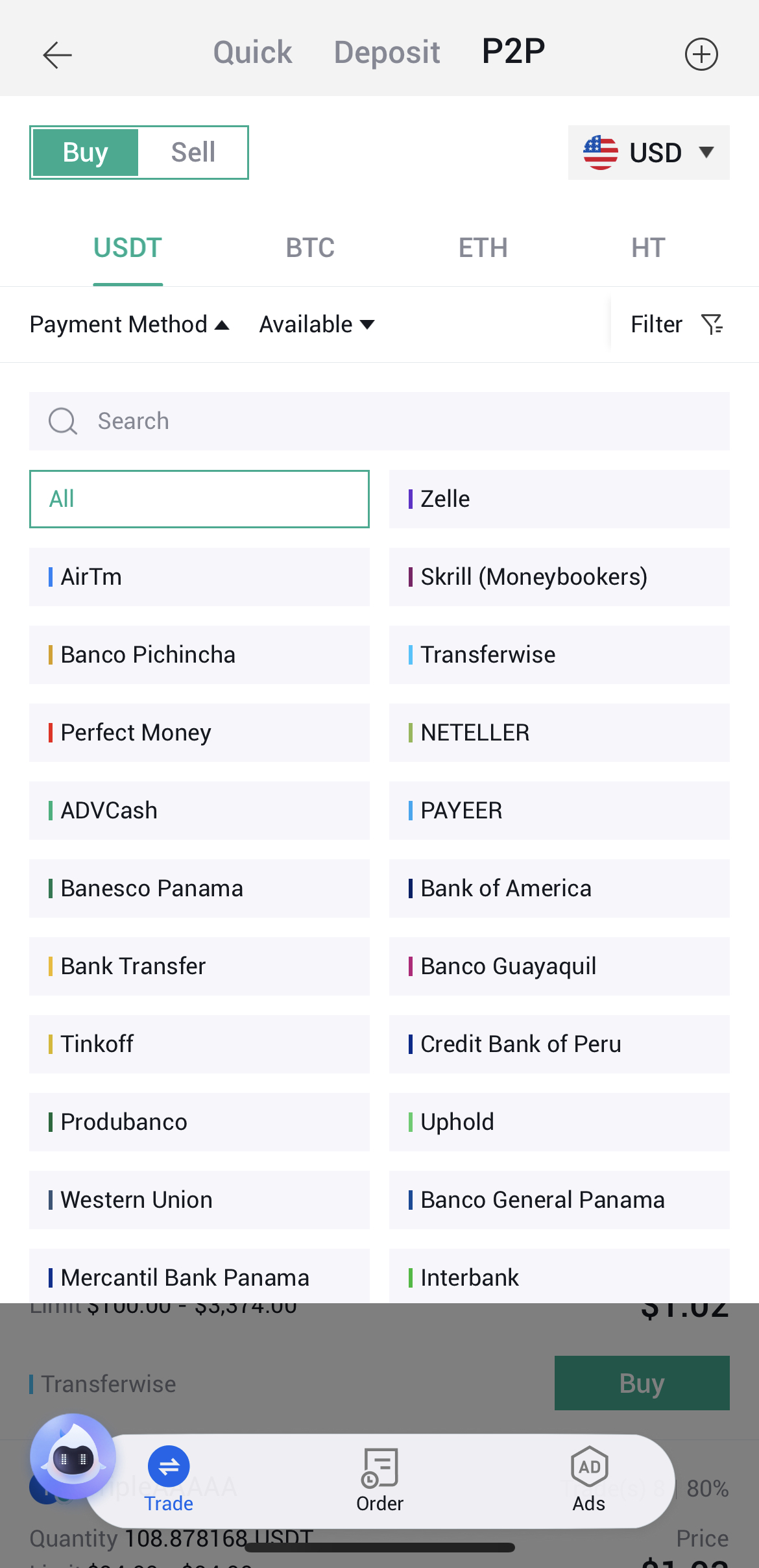This screenshot has width=759, height=1568.
Task: Switch to the BTC tab
Action: point(310,248)
